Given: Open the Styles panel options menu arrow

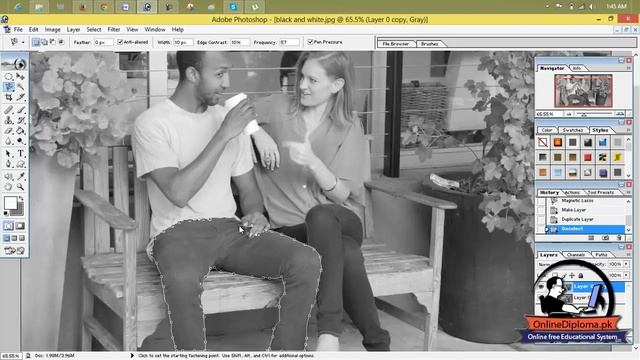Looking at the screenshot, I should [x=629, y=130].
